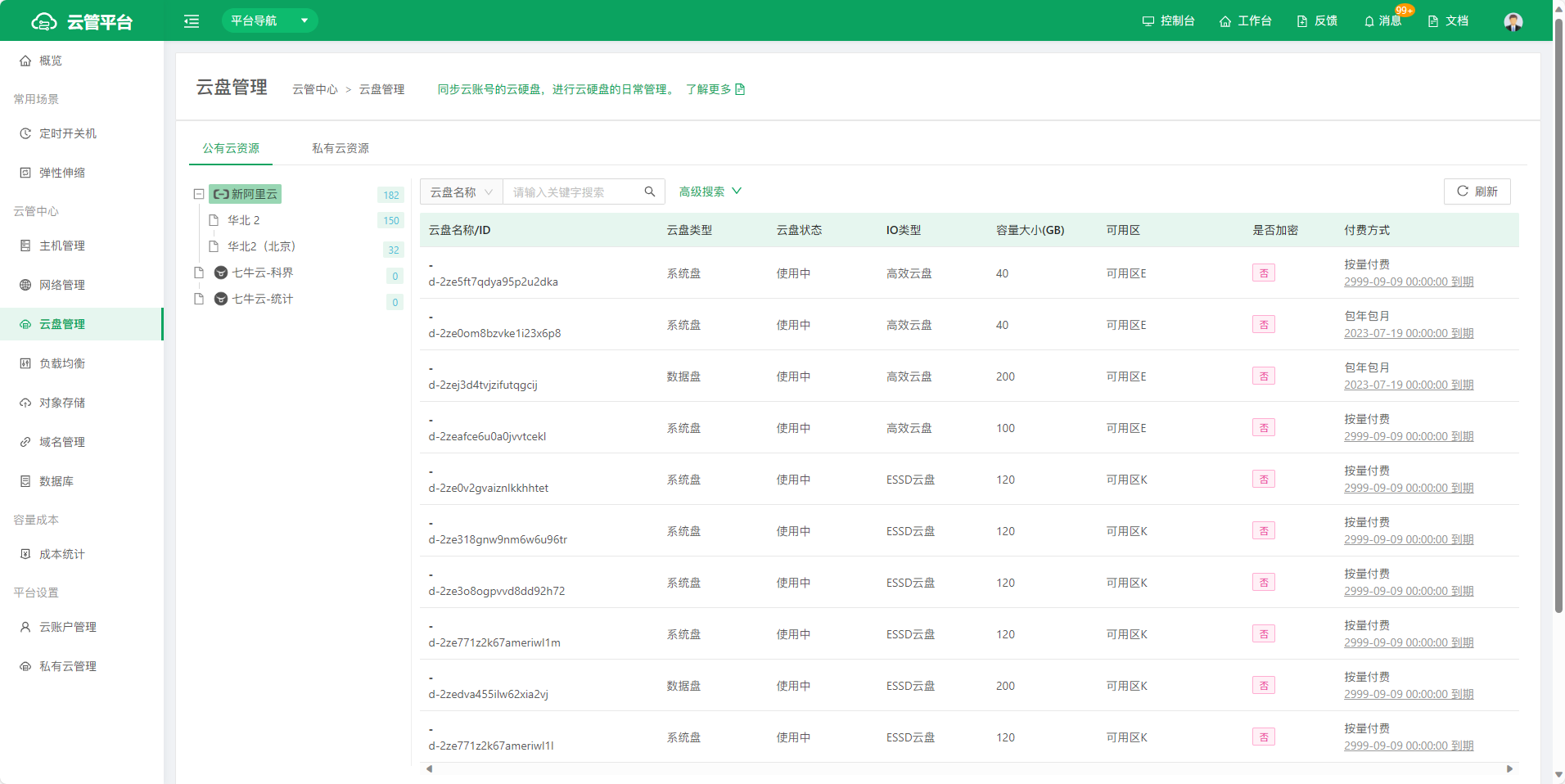Open the 云盘名称 search field dropdown
The image size is (1565, 784).
(462, 192)
